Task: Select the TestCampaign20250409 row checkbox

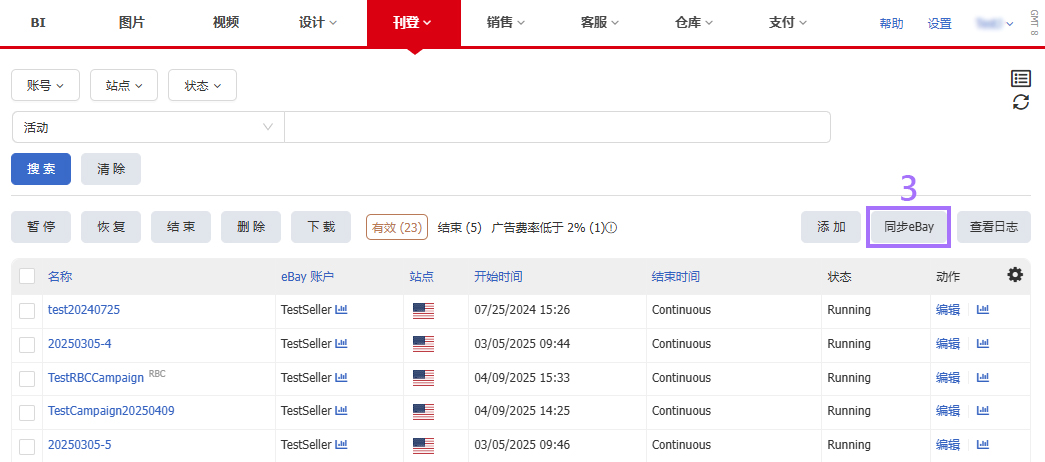Action: [x=27, y=413]
